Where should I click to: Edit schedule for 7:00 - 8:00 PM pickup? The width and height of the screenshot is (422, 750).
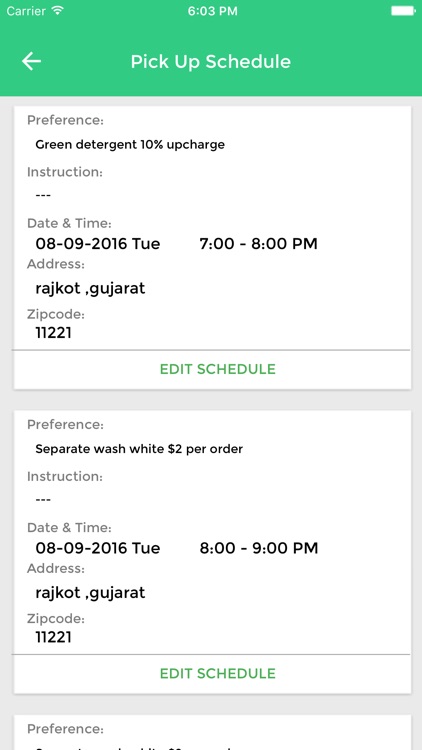pyautogui.click(x=218, y=369)
